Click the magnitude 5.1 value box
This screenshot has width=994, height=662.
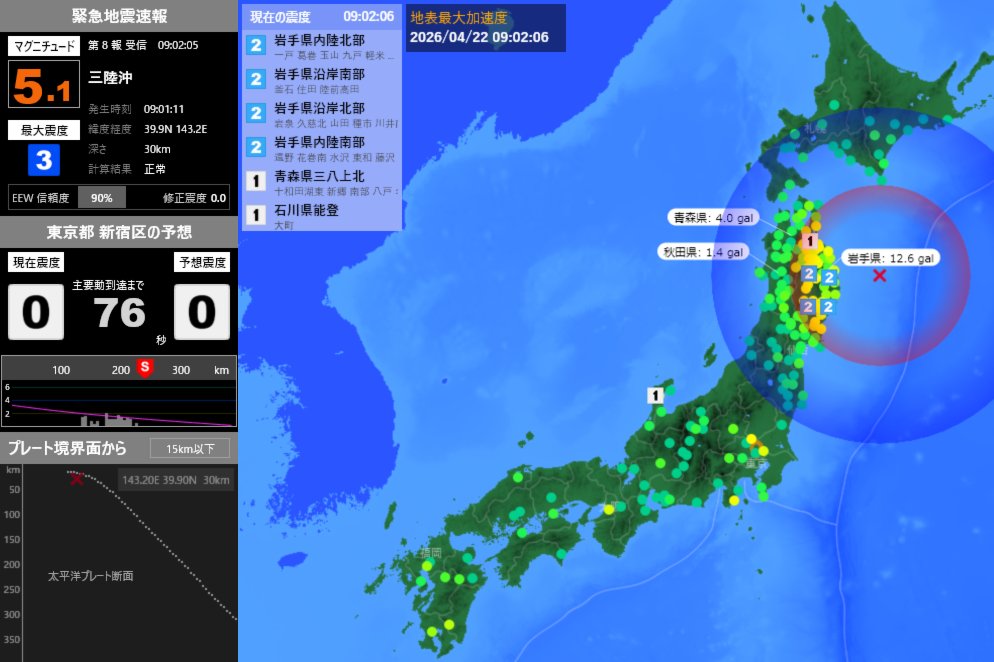click(44, 84)
